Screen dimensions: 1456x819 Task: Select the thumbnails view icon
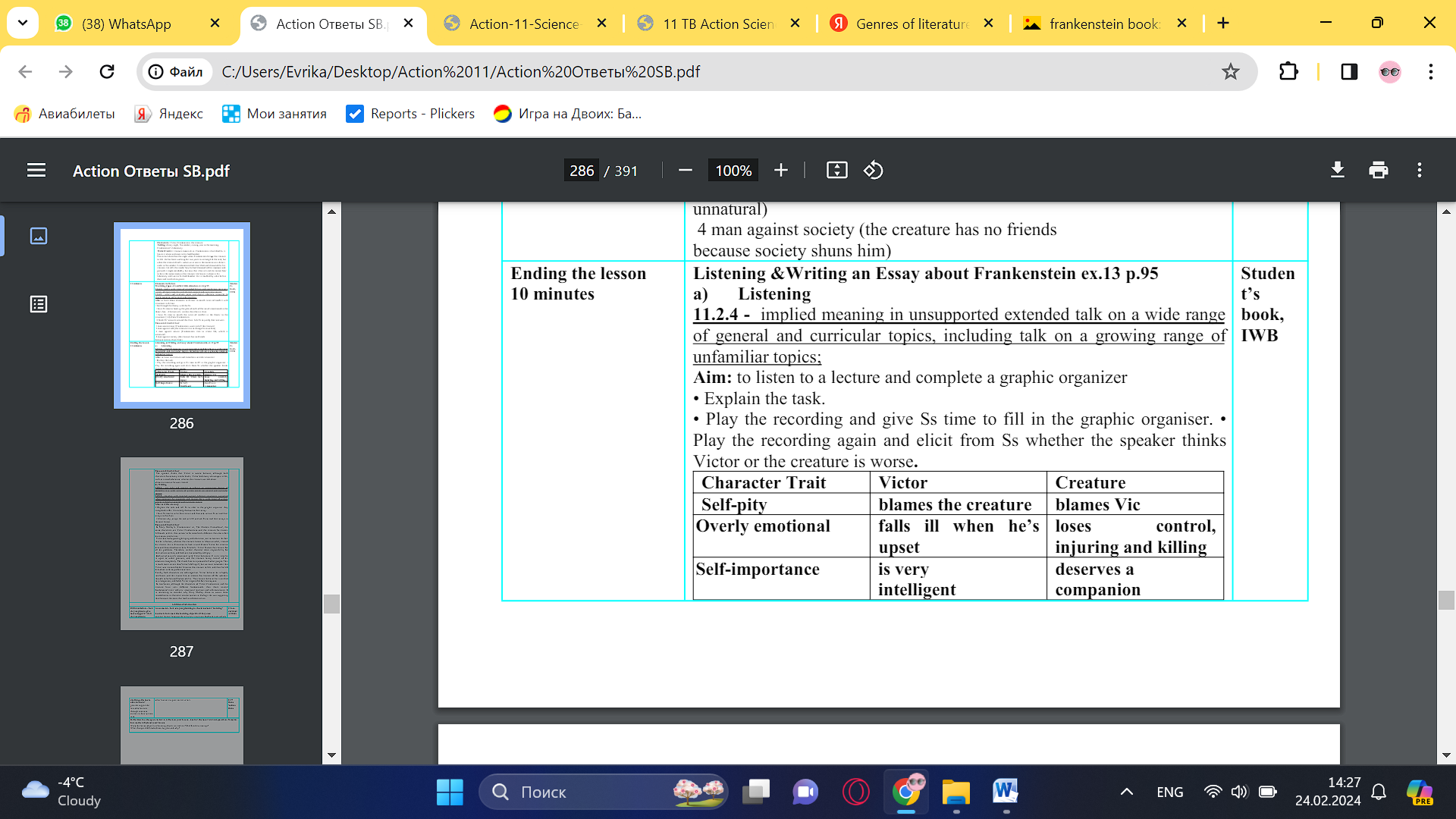point(39,236)
